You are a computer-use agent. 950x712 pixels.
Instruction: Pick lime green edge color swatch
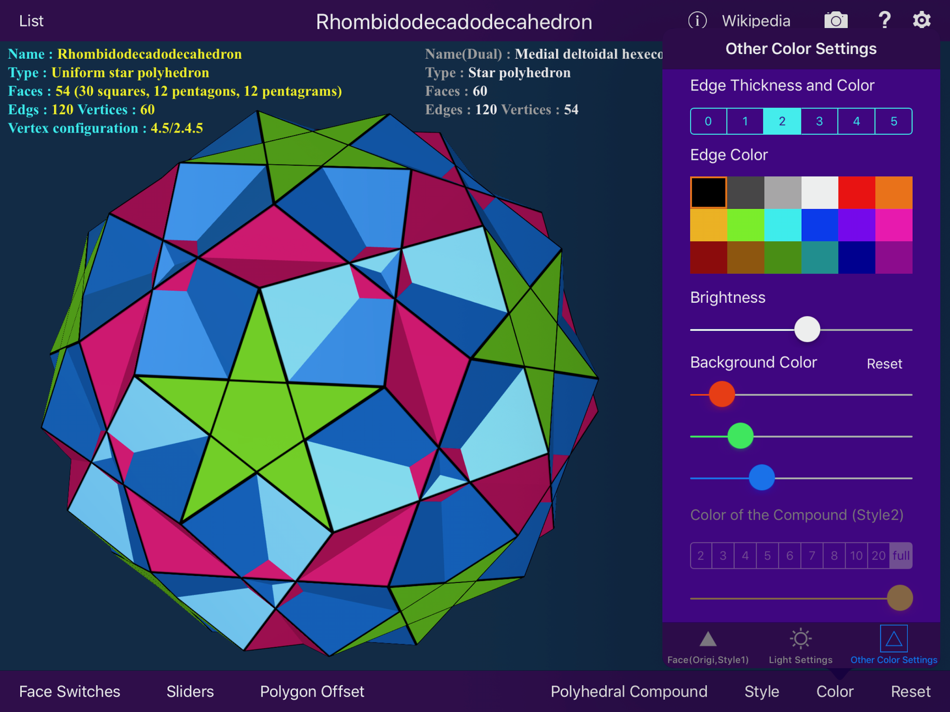pyautogui.click(x=746, y=225)
